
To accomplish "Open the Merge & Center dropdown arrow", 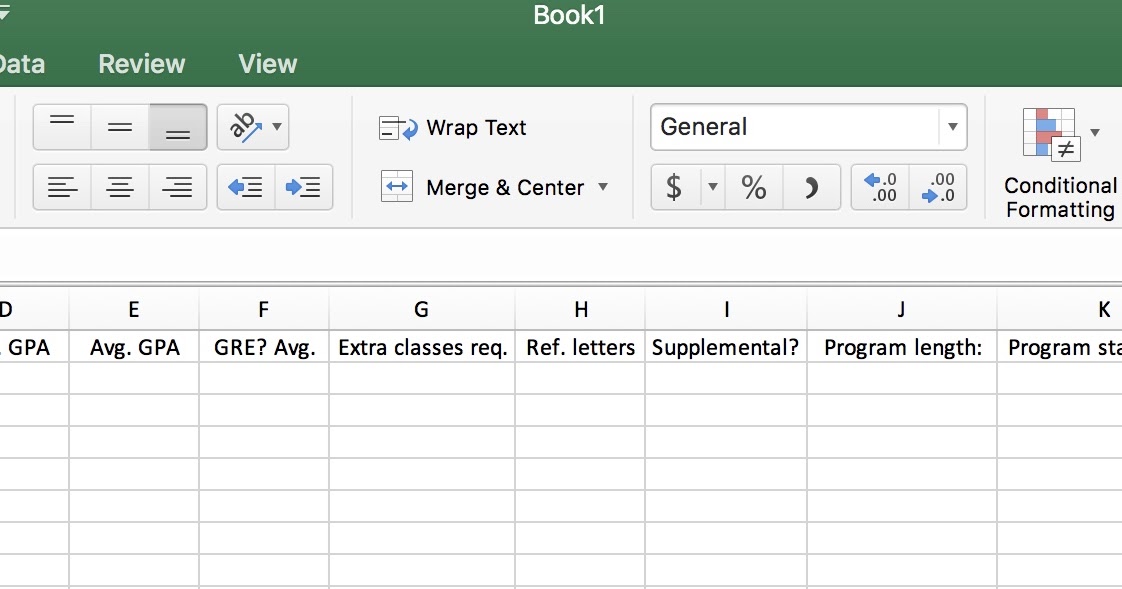I will click(x=603, y=188).
